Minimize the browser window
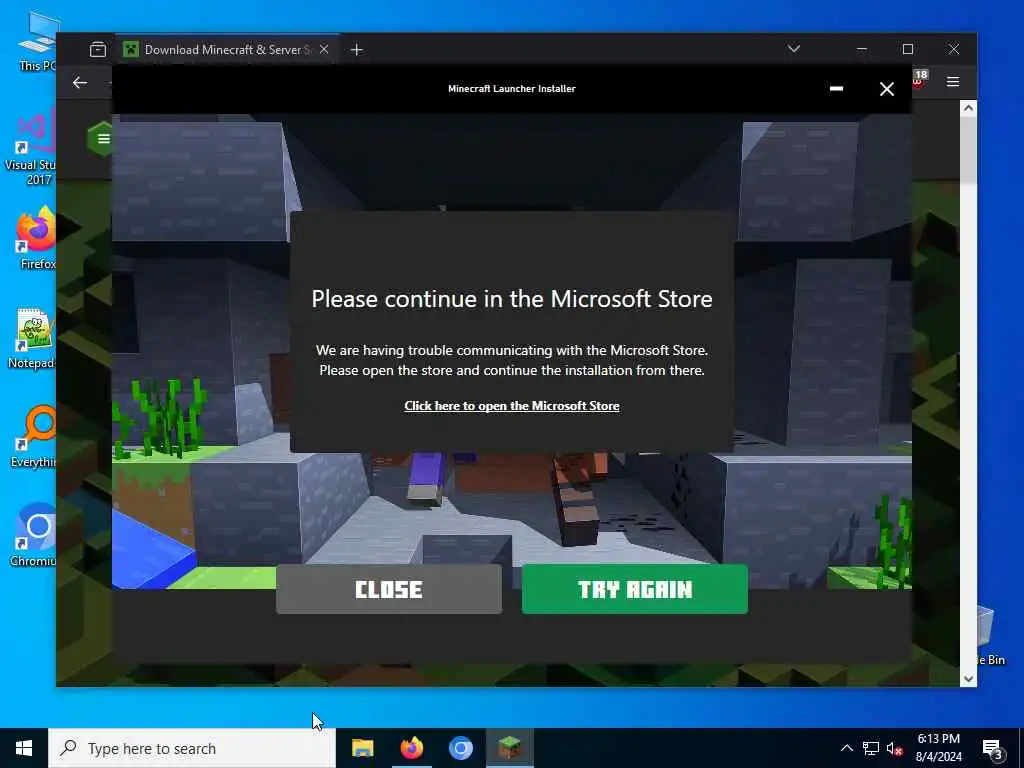This screenshot has height=768, width=1024. tap(862, 49)
